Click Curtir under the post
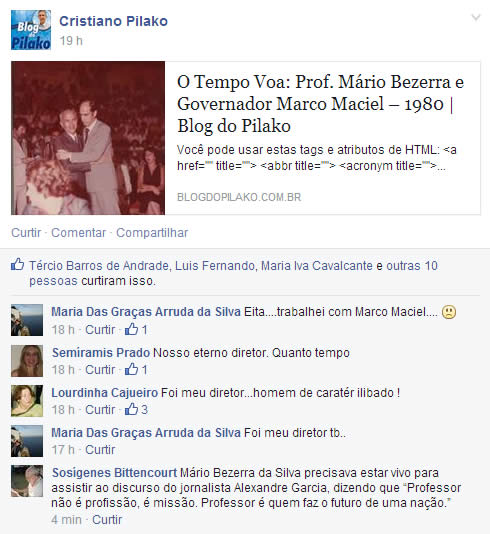This screenshot has width=490, height=534. tap(26, 233)
